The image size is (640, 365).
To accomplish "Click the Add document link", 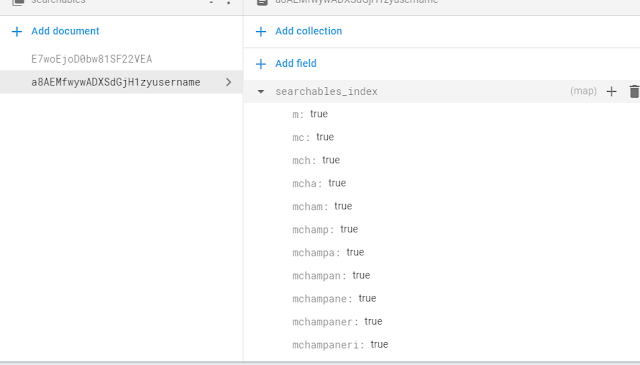I will click(x=65, y=31).
